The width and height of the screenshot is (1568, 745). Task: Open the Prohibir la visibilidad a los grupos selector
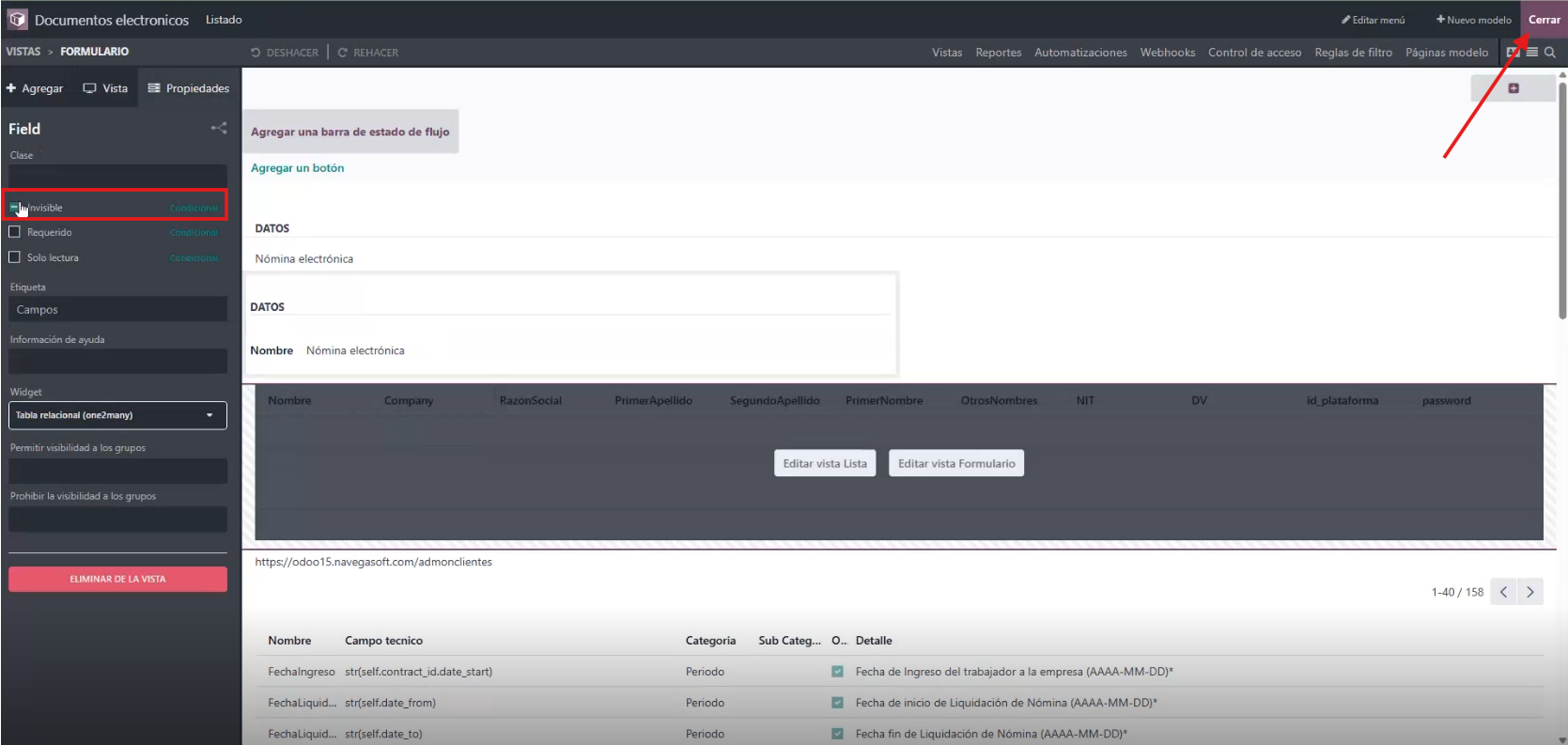tap(117, 520)
